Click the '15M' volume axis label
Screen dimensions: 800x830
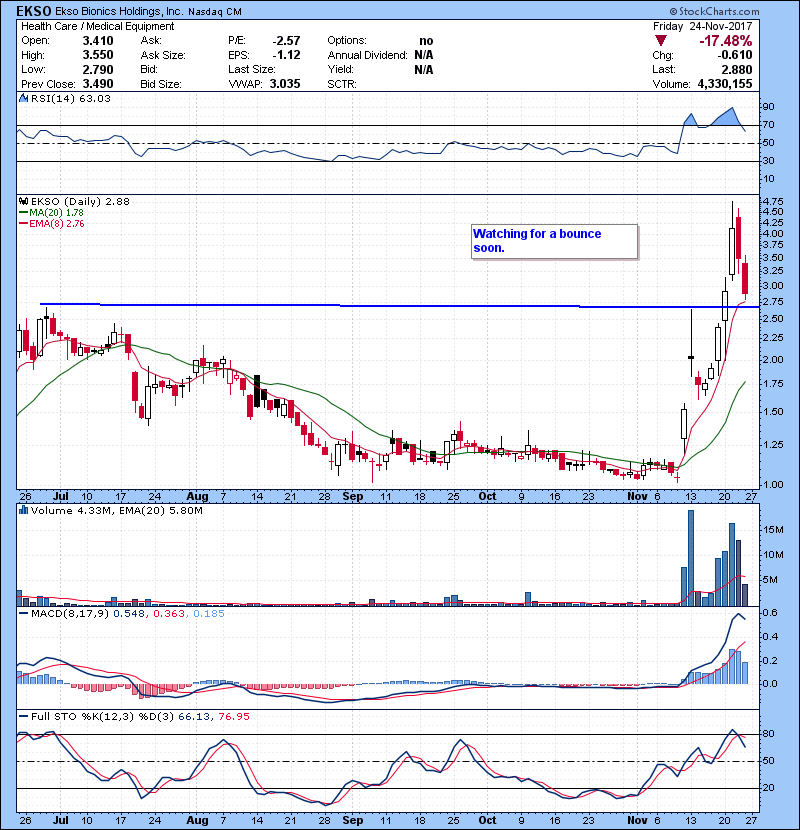(773, 529)
